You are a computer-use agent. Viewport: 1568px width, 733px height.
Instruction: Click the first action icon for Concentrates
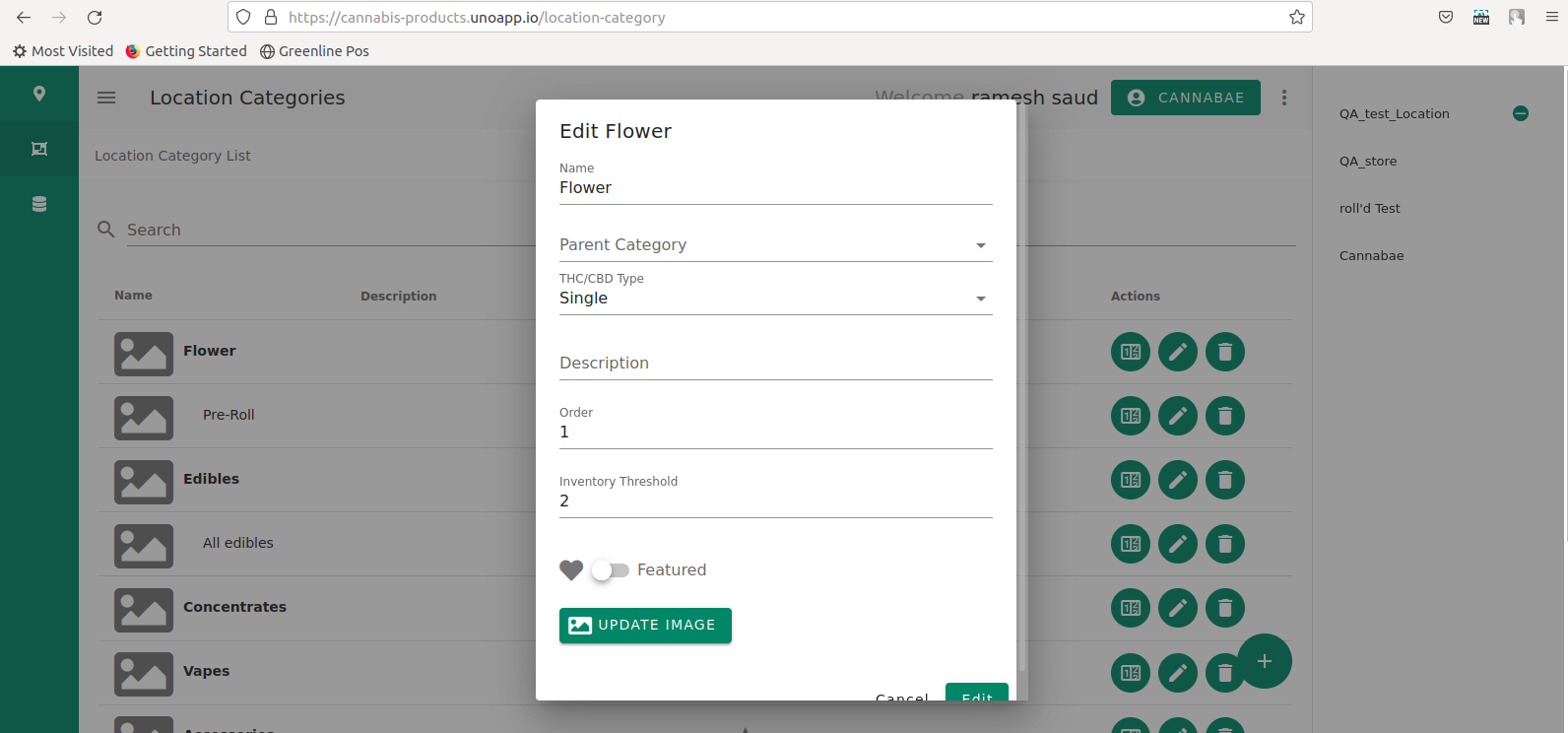click(x=1130, y=608)
